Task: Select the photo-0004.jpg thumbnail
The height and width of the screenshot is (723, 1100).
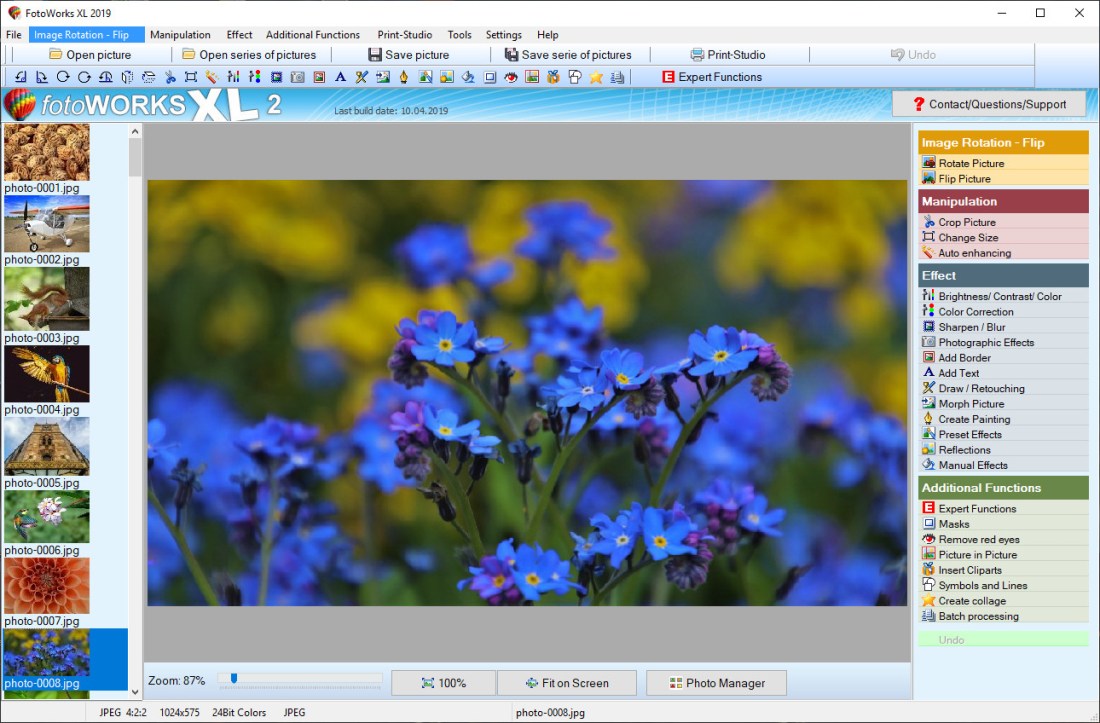Action: click(47, 373)
